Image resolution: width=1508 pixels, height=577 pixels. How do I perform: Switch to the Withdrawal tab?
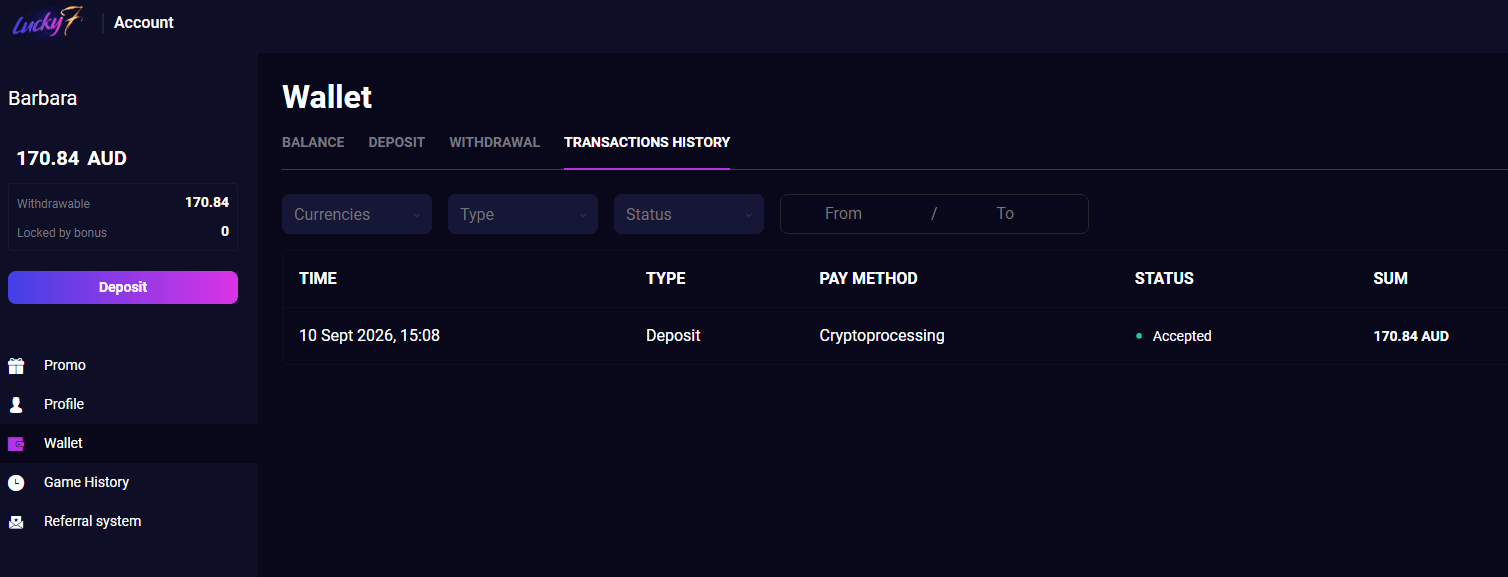click(x=495, y=142)
